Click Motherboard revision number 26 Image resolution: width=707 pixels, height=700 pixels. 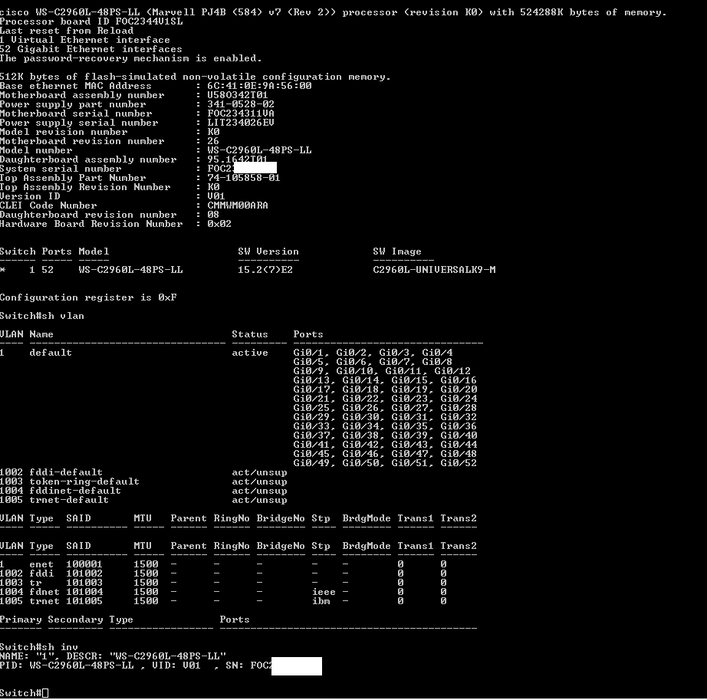(213, 141)
